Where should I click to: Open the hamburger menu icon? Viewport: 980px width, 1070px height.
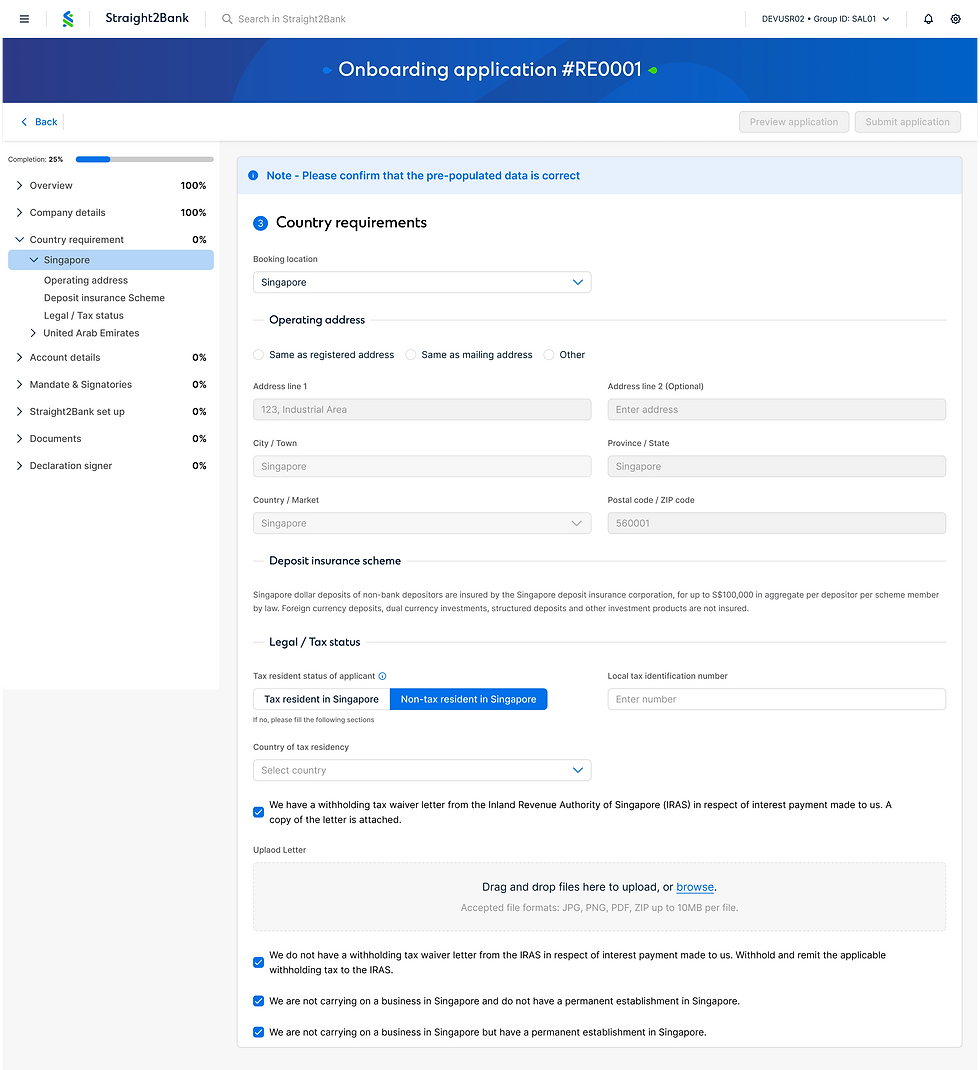coord(24,19)
